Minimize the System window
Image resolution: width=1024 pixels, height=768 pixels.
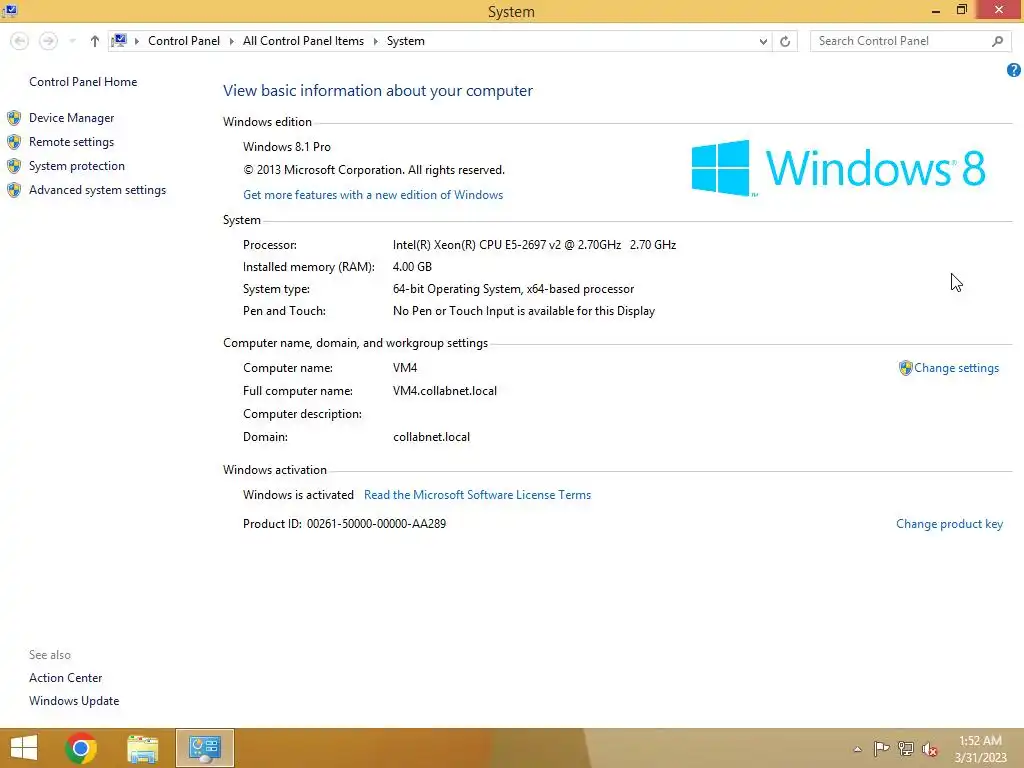pos(936,10)
